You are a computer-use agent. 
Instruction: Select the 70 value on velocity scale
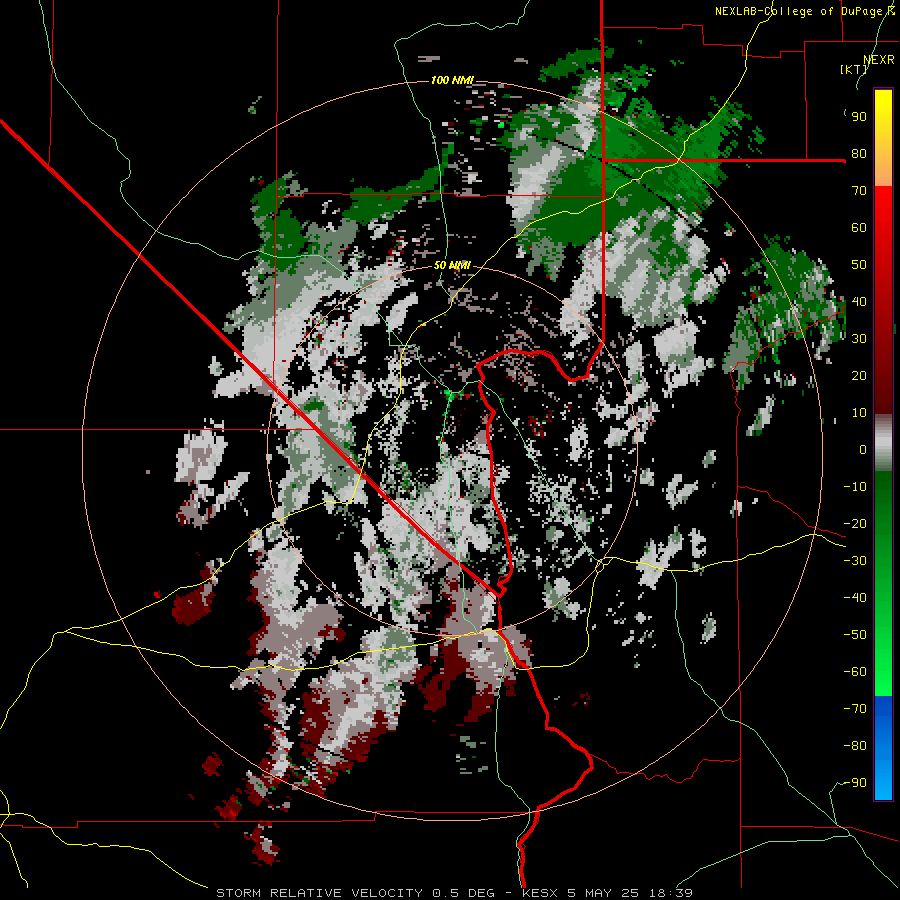(859, 191)
